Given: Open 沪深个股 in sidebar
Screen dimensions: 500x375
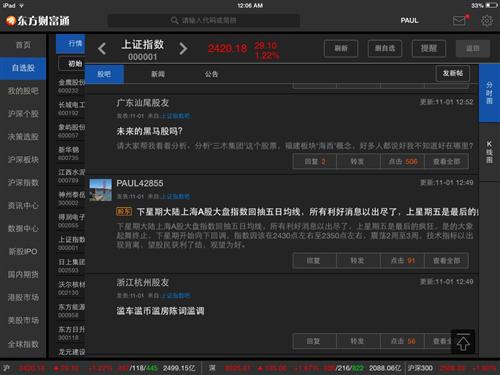Looking at the screenshot, I should click(23, 114).
